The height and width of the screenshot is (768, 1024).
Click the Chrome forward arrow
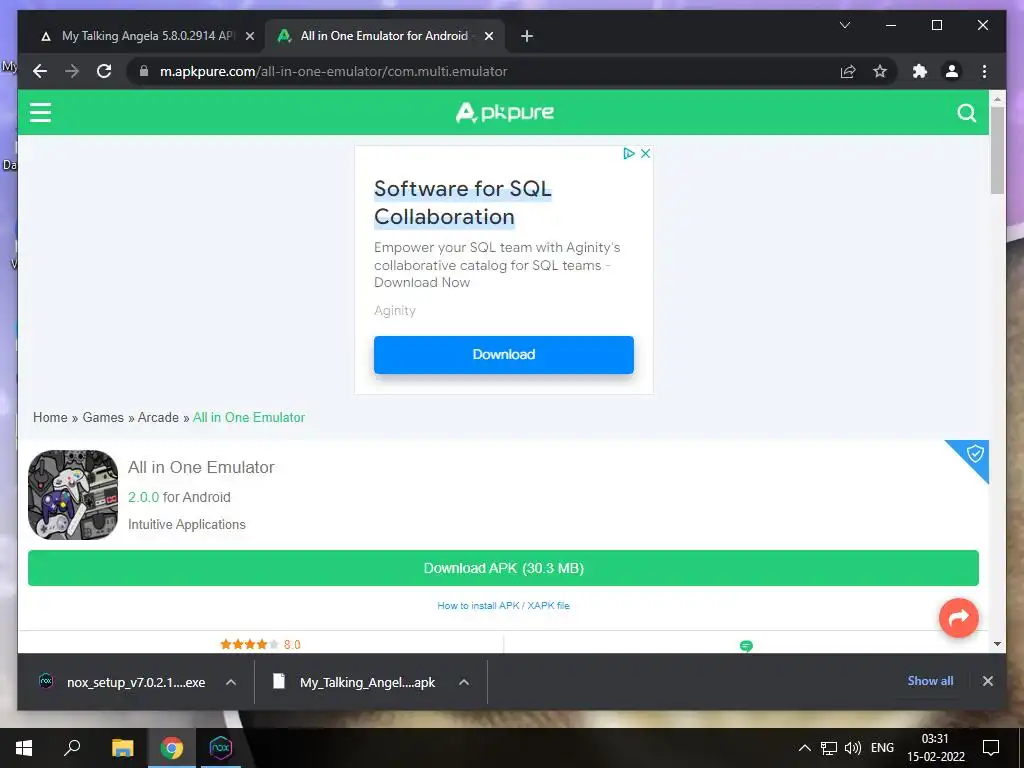pyautogui.click(x=72, y=71)
